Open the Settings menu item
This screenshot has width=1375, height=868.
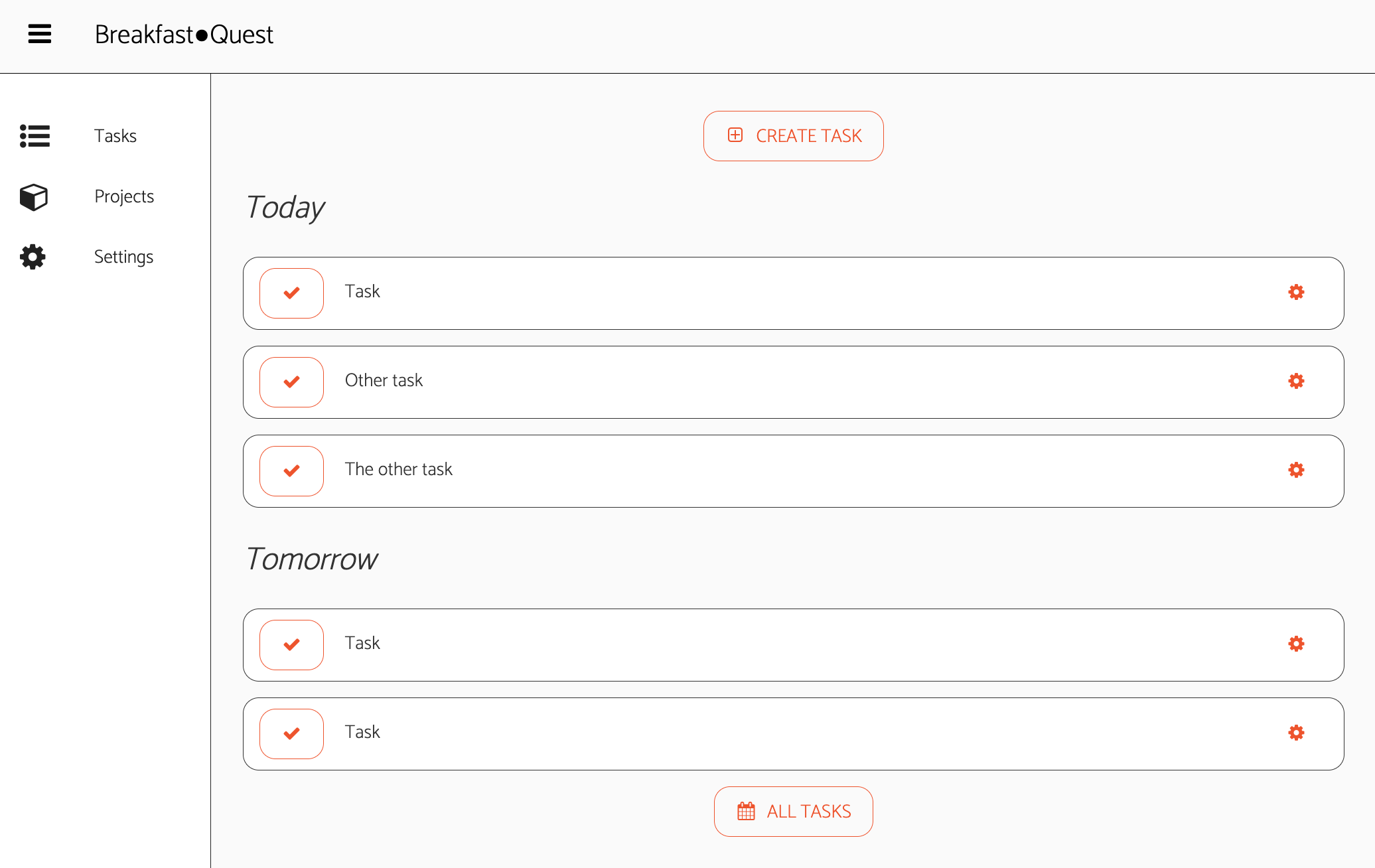coord(123,257)
